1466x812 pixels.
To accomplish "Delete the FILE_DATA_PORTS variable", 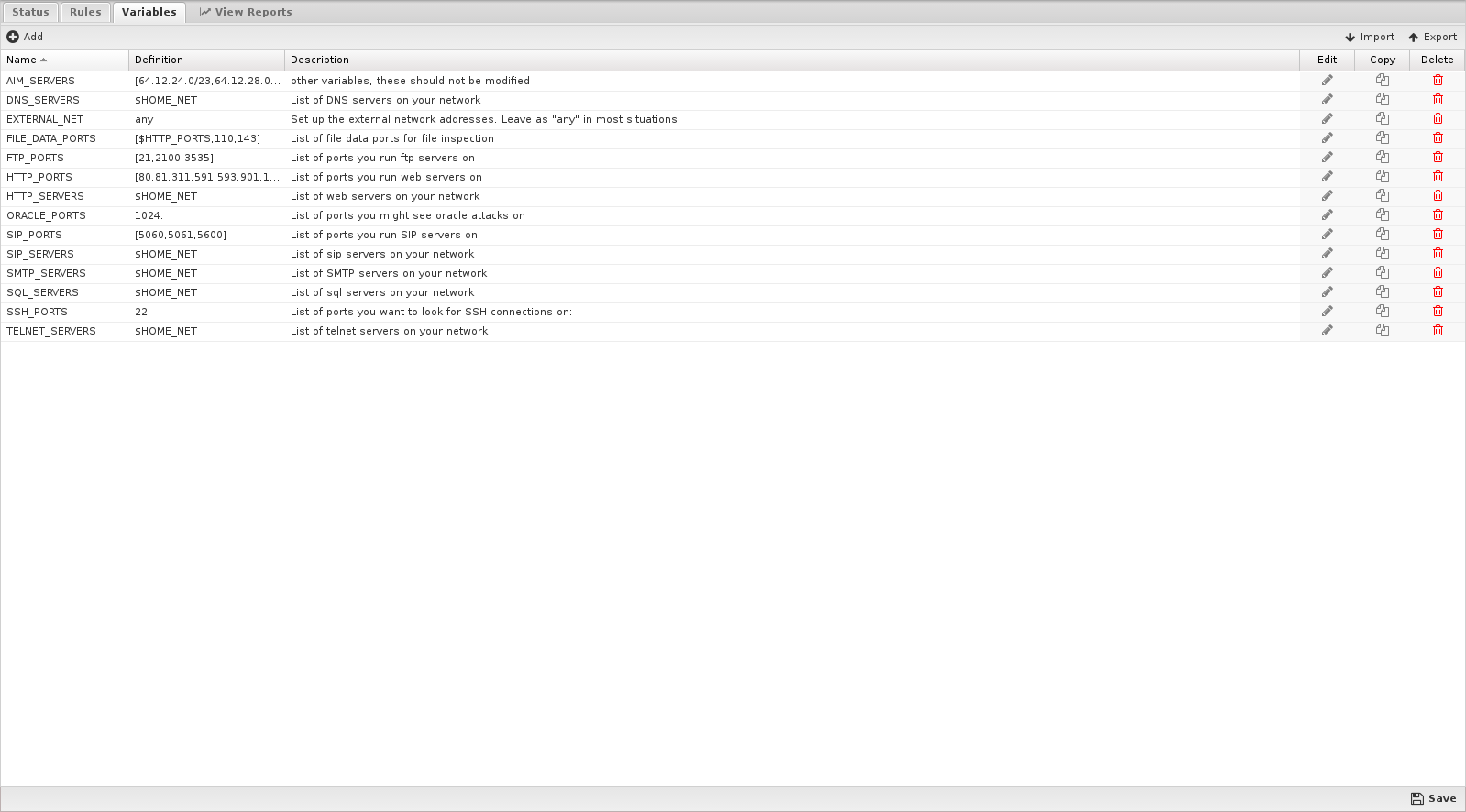I will [1438, 138].
